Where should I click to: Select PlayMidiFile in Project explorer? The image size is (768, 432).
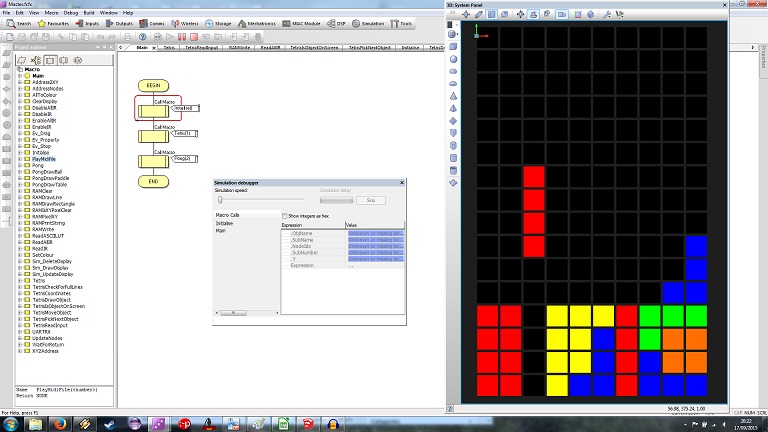click(44, 159)
